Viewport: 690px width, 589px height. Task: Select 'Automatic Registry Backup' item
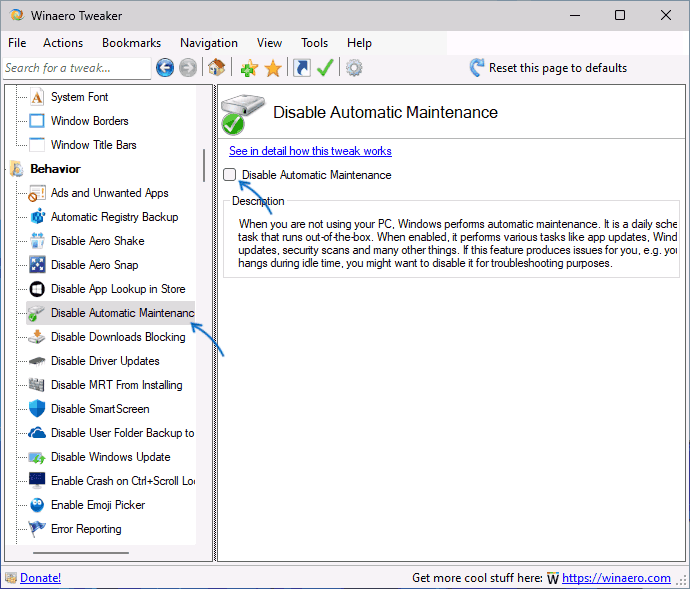[x=114, y=217]
